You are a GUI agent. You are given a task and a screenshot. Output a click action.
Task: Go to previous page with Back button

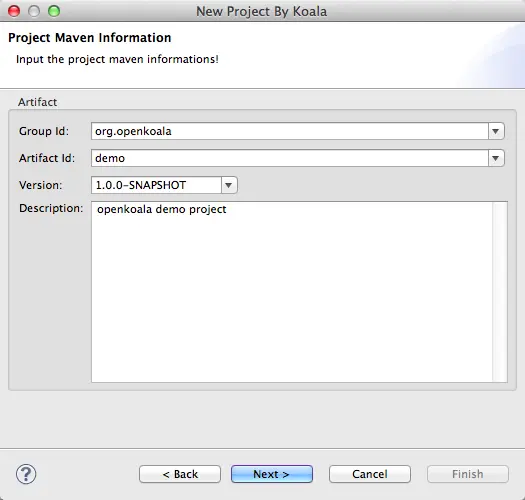coord(180,474)
